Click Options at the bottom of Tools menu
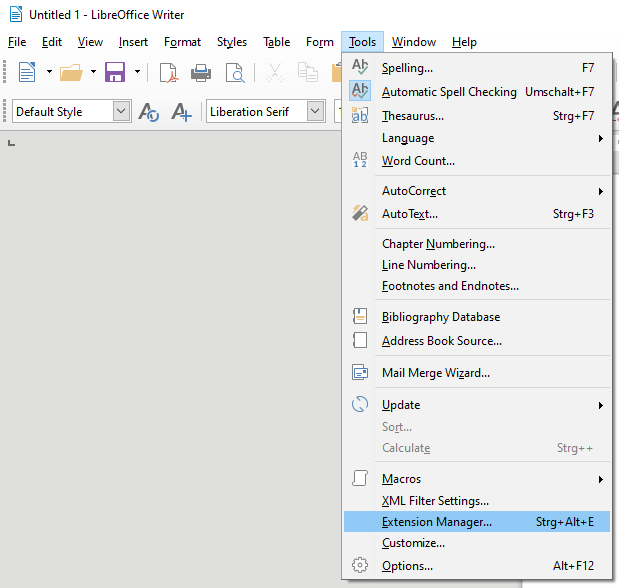 (407, 566)
